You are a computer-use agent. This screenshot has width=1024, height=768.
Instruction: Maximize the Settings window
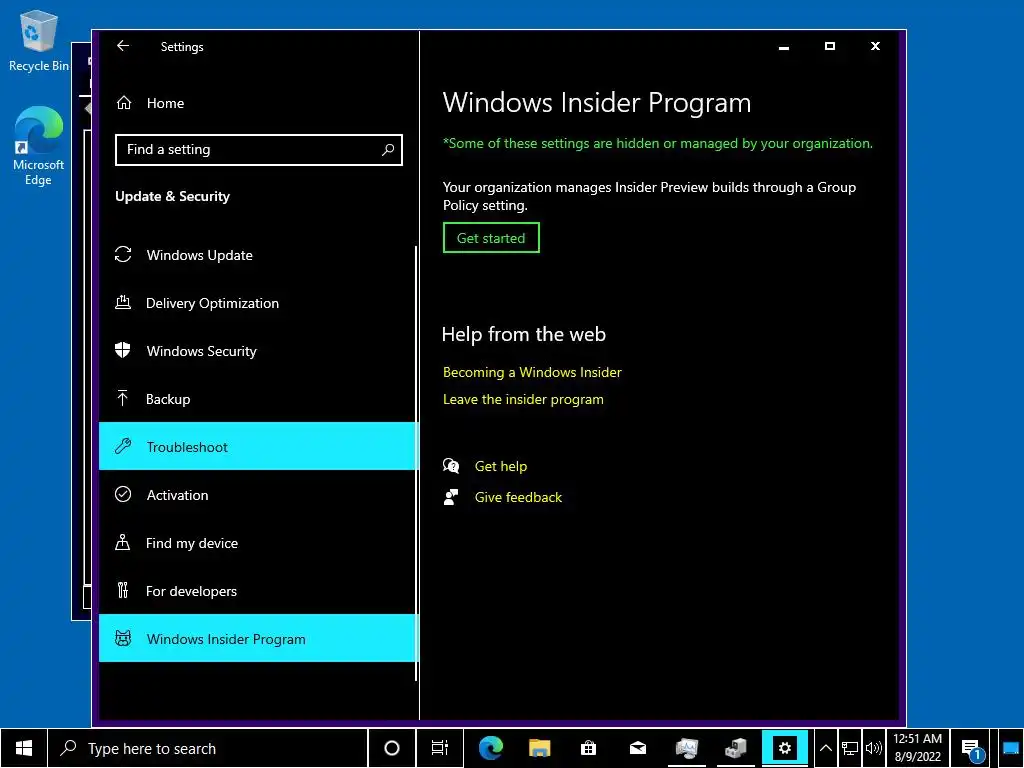(x=829, y=46)
